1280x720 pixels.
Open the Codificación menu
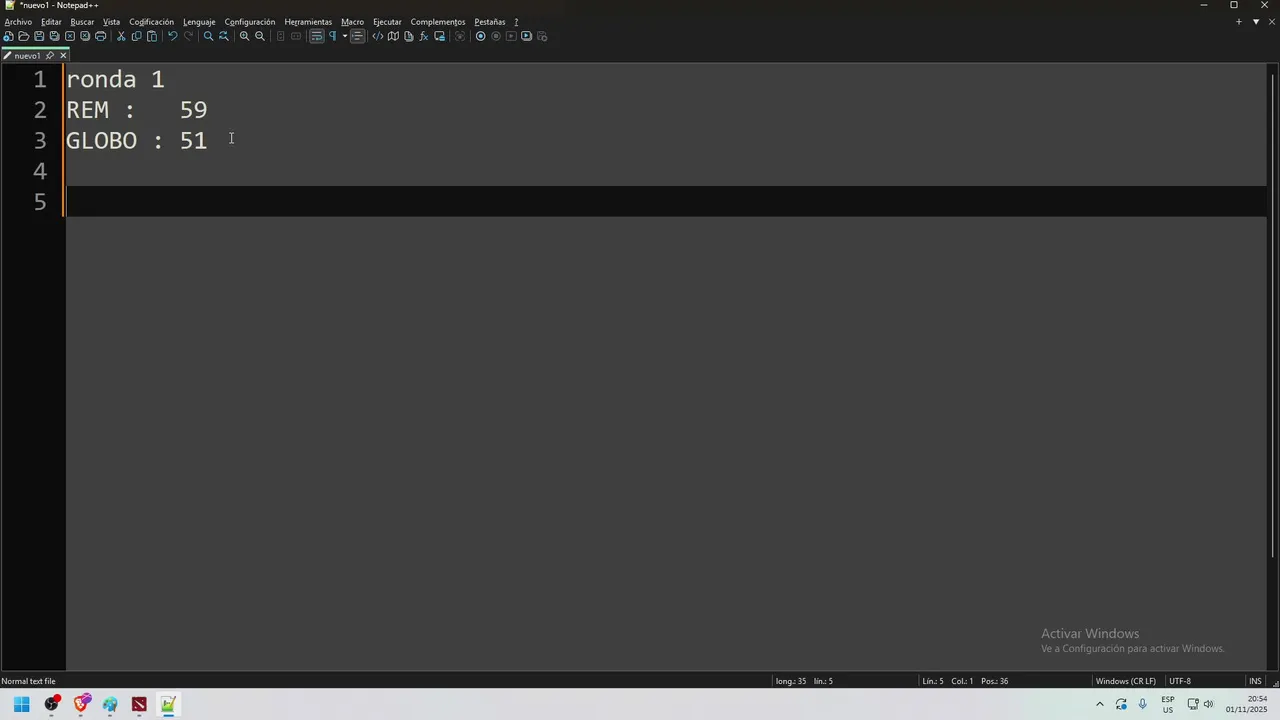tap(151, 22)
